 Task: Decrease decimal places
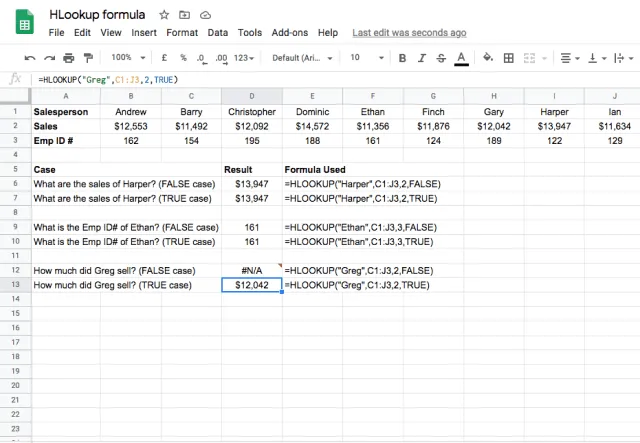point(202,58)
